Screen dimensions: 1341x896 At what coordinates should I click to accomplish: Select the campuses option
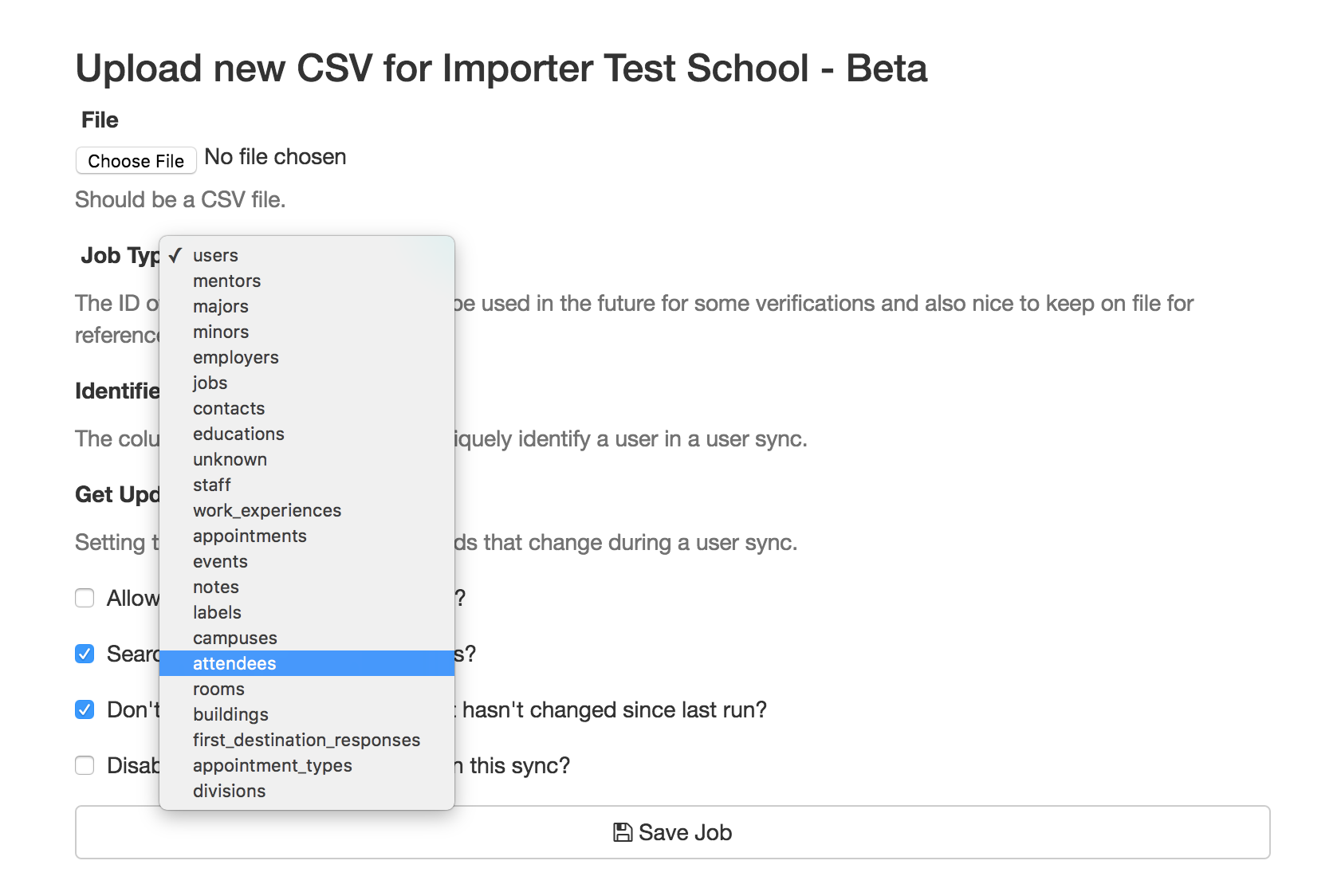point(307,638)
